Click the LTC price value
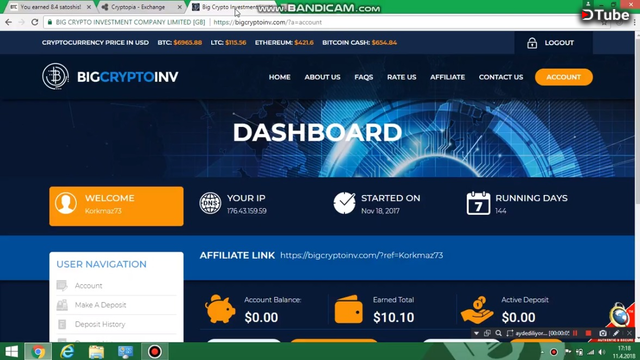Viewport: 640px width, 360px height. pyautogui.click(x=236, y=42)
